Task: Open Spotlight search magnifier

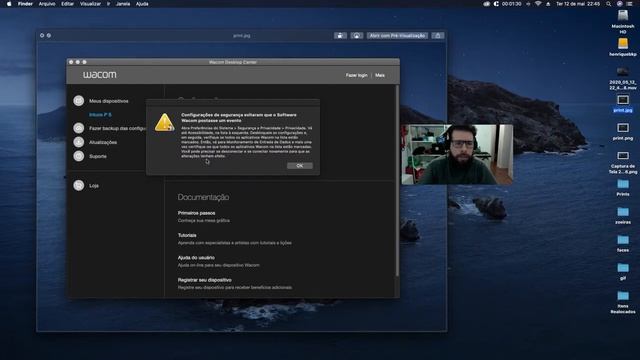Action: click(609, 4)
